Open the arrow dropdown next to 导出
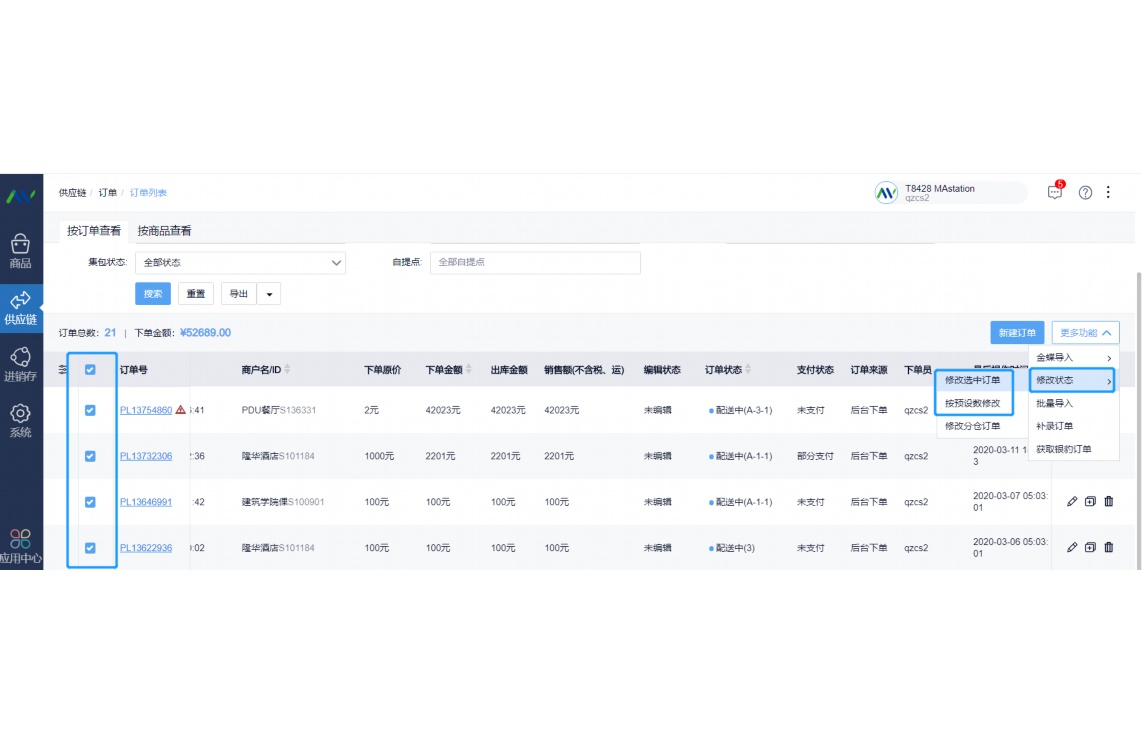The width and height of the screenshot is (1142, 742). pos(269,294)
